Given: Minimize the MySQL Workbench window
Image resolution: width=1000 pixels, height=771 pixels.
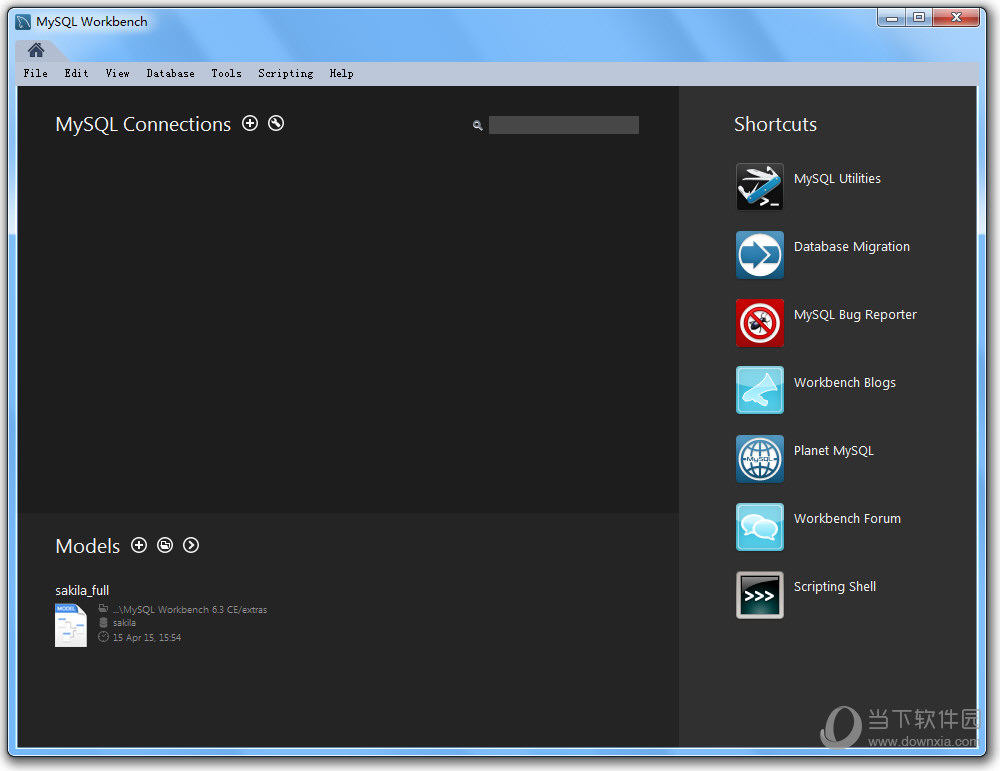Looking at the screenshot, I should pos(892,18).
